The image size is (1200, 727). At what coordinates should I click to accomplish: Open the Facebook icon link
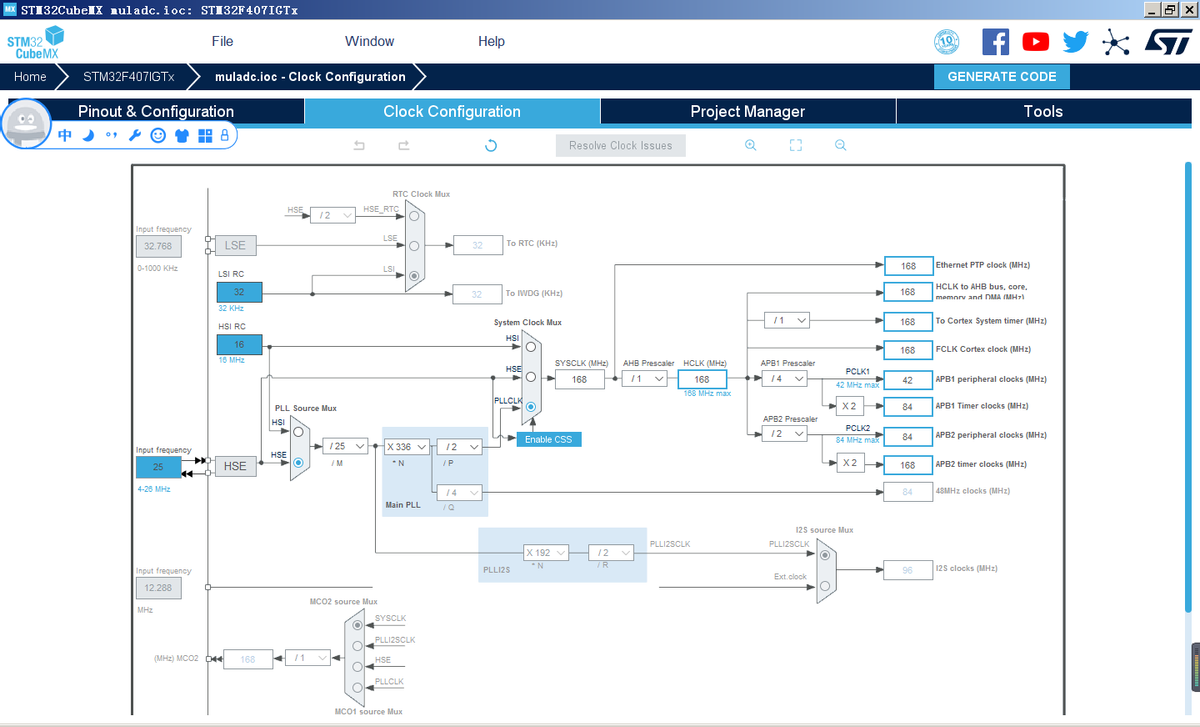click(996, 41)
